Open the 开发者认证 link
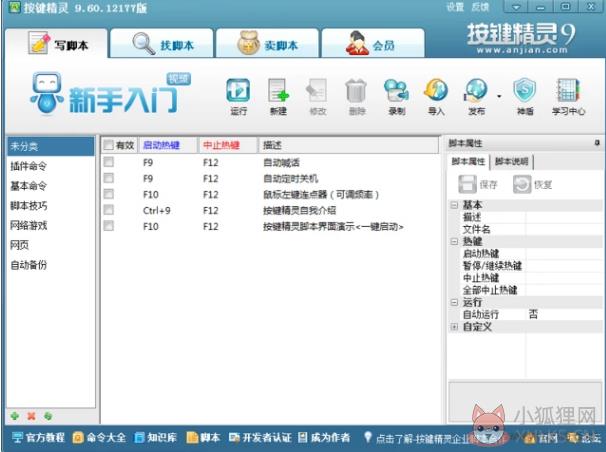606x452 pixels. pos(260,438)
